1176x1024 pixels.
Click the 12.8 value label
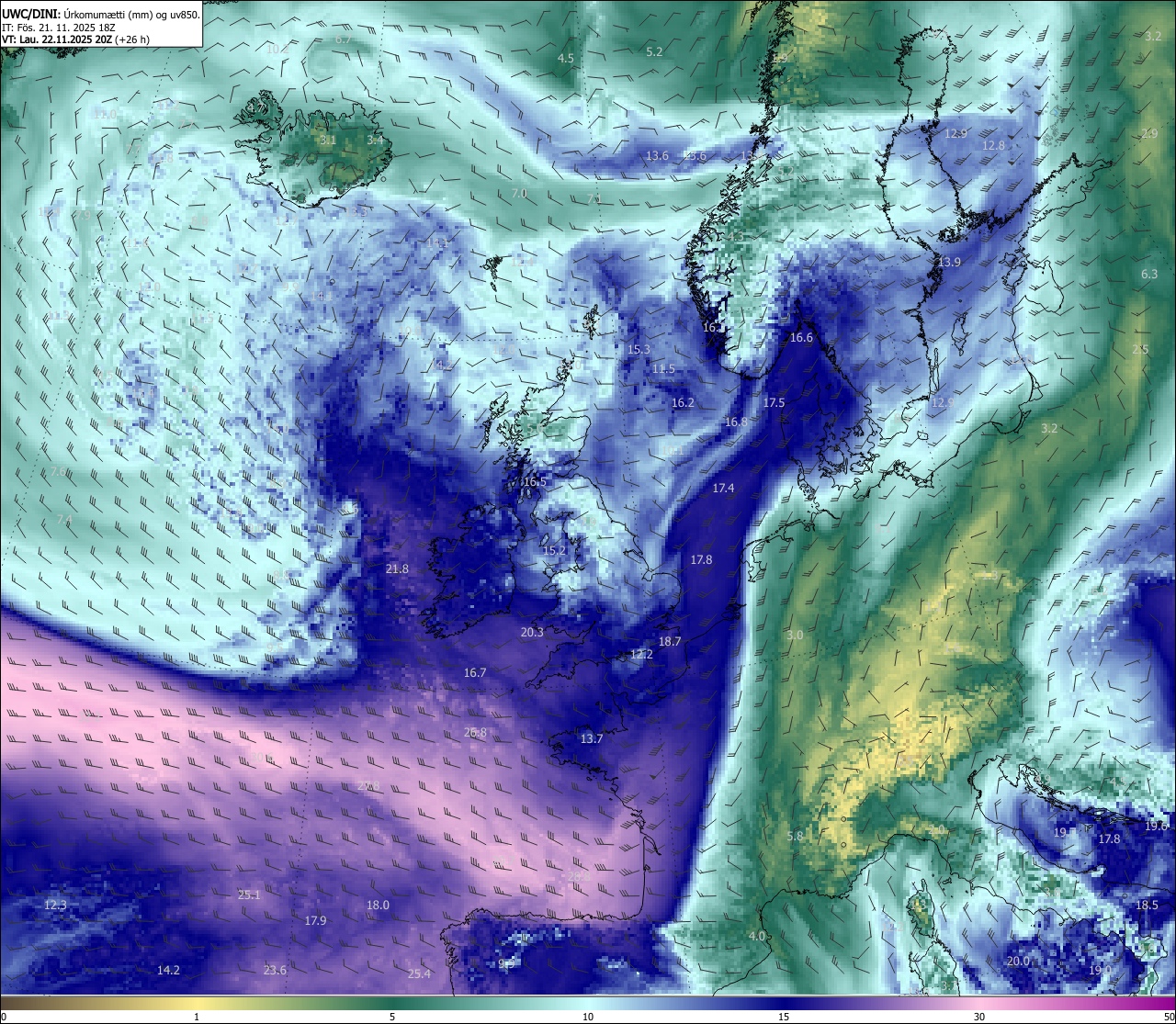[x=993, y=145]
